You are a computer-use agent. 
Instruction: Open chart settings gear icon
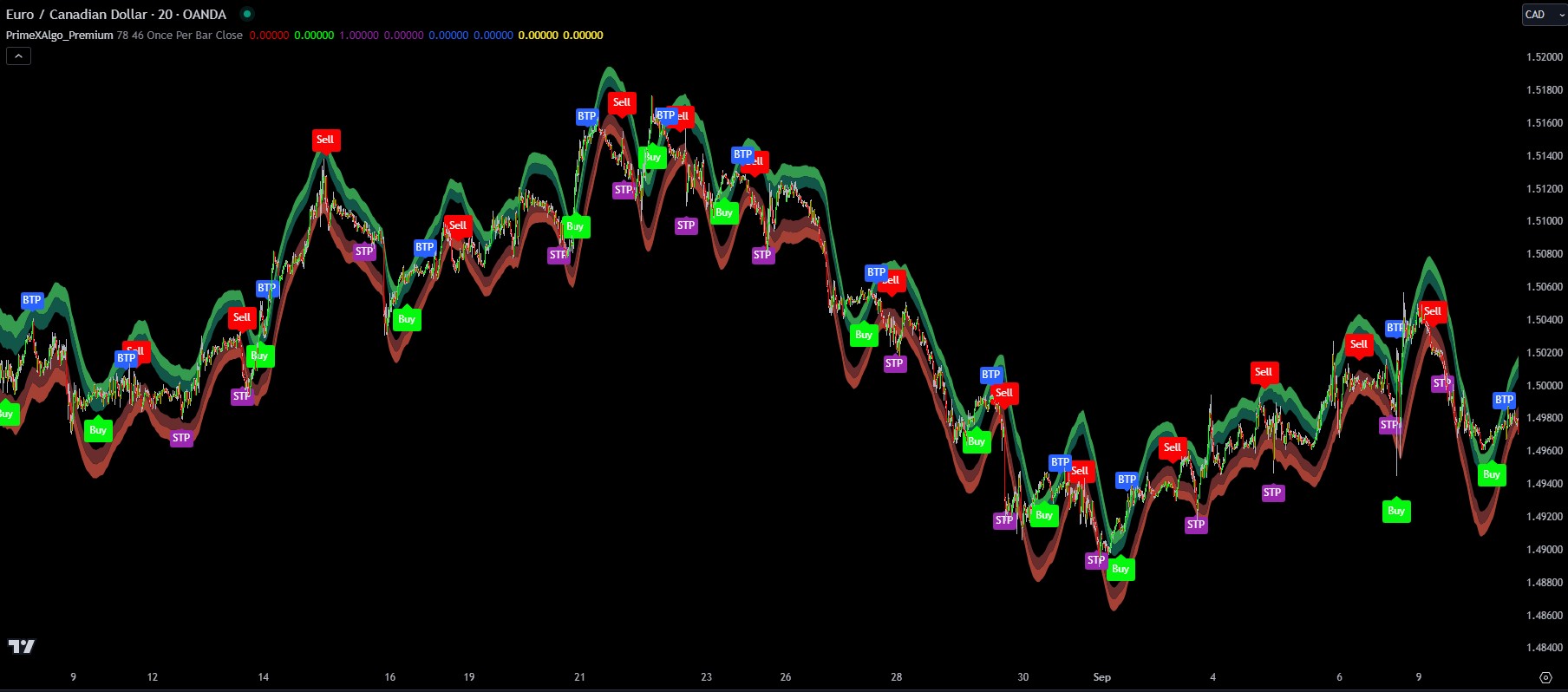pyautogui.click(x=1545, y=677)
